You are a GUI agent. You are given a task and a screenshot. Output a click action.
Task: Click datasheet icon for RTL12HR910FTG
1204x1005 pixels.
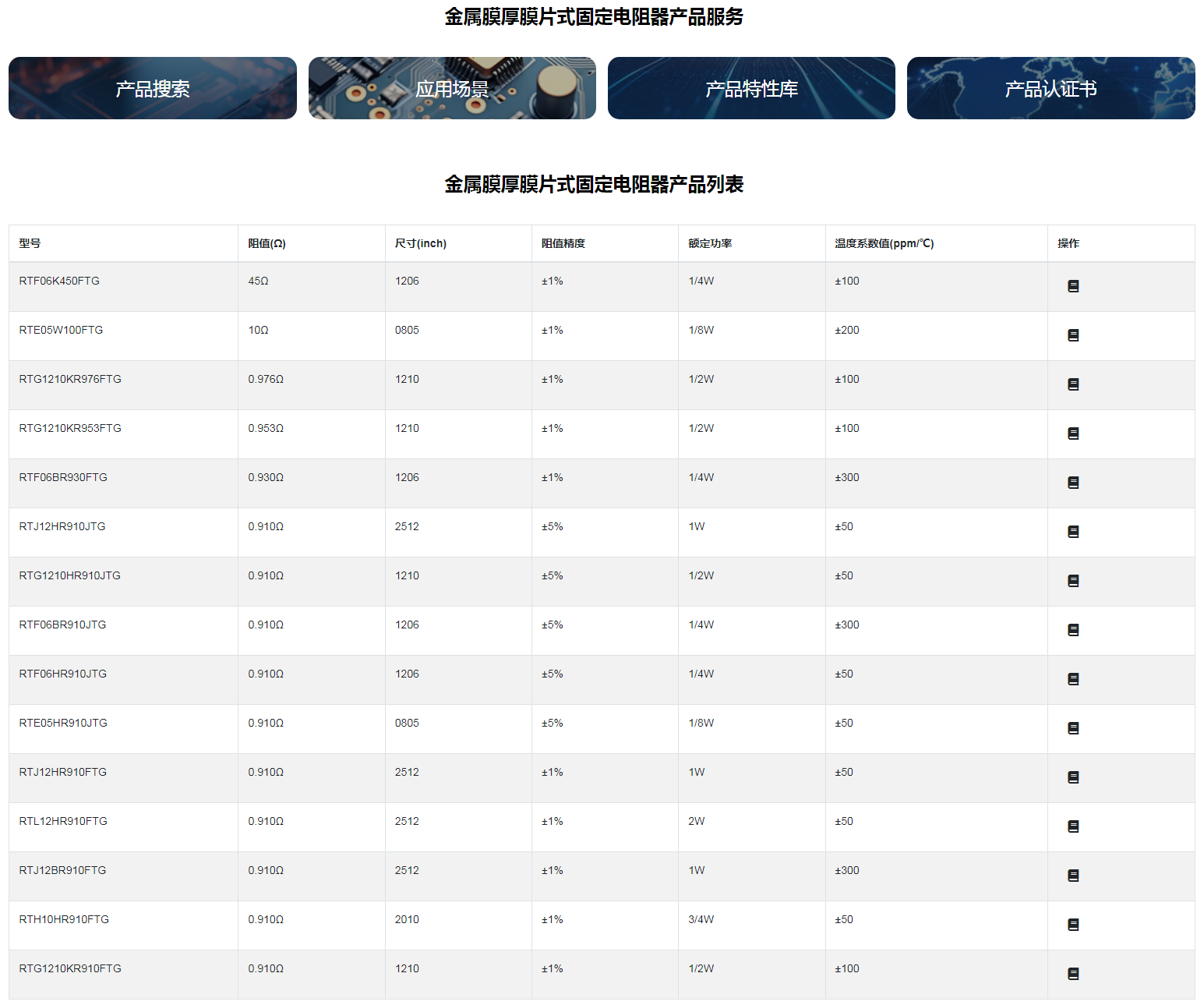(x=1072, y=826)
